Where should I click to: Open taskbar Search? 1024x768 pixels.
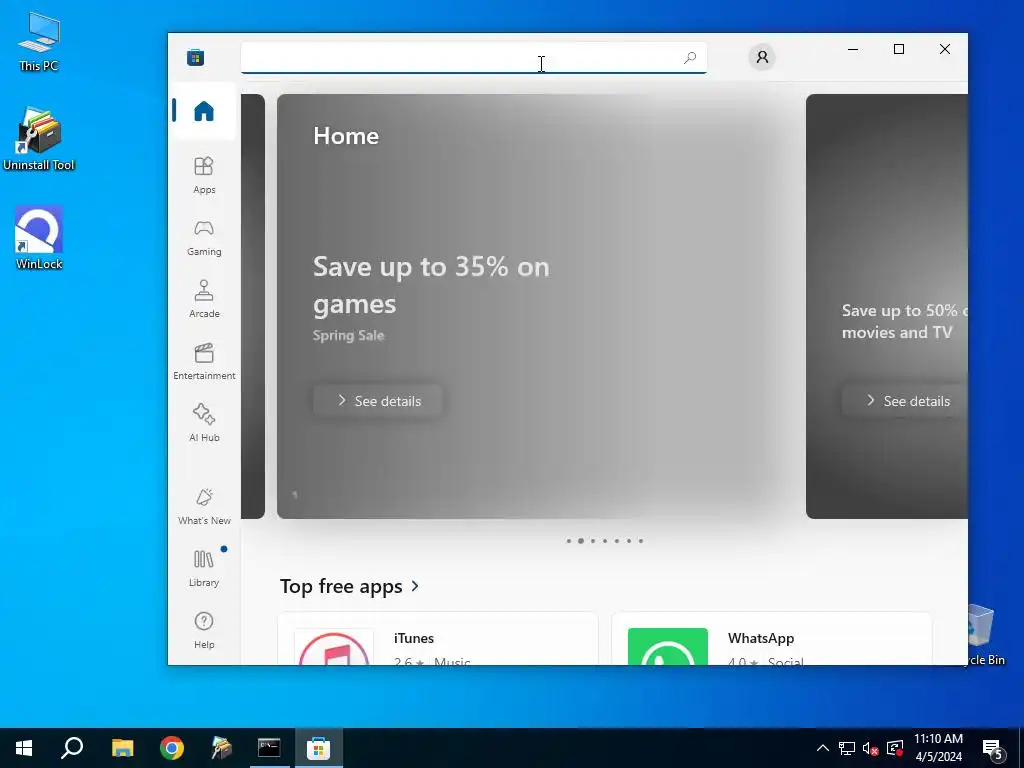(x=72, y=748)
